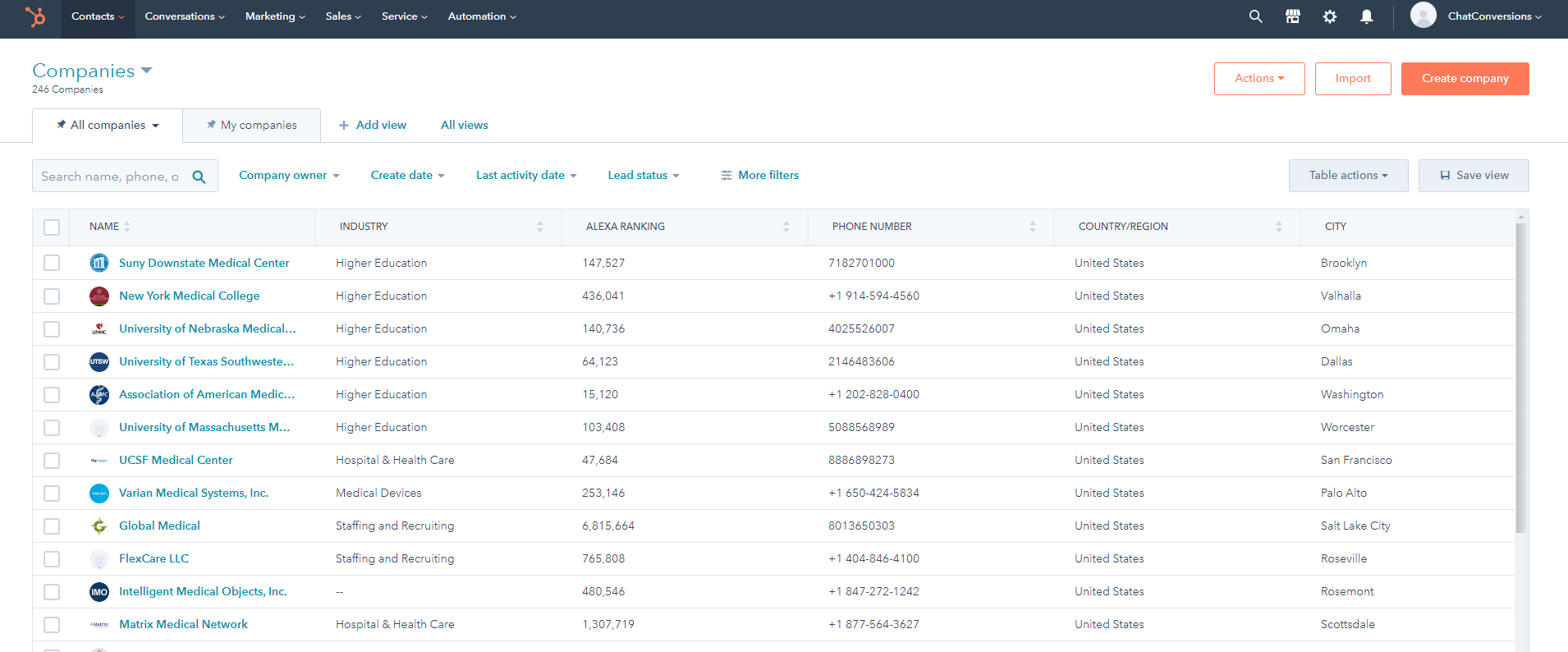
Task: Open the Sales menu
Action: [x=343, y=16]
